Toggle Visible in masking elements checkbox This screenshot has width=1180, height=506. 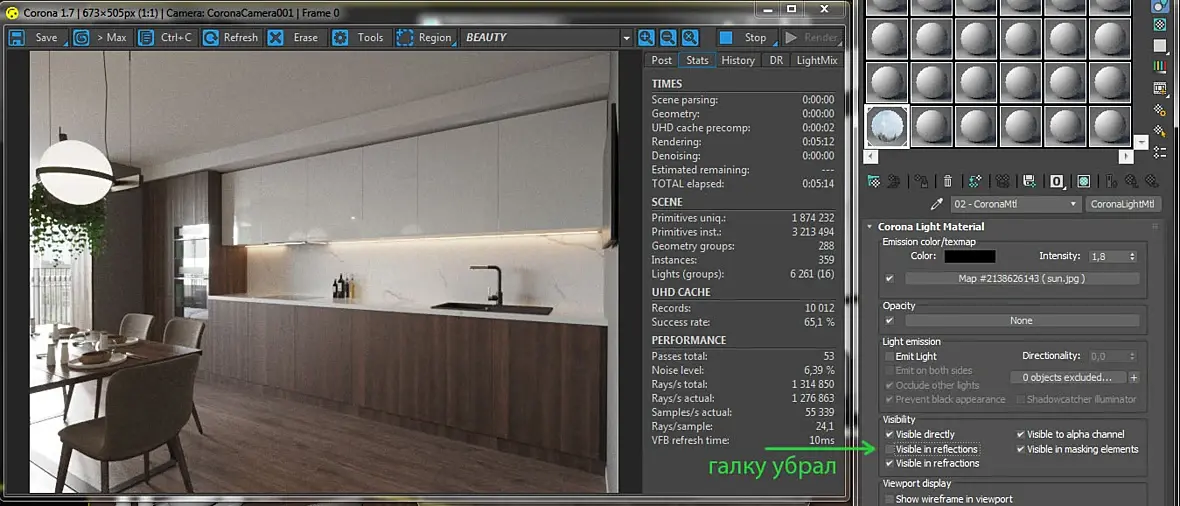click(x=1020, y=450)
